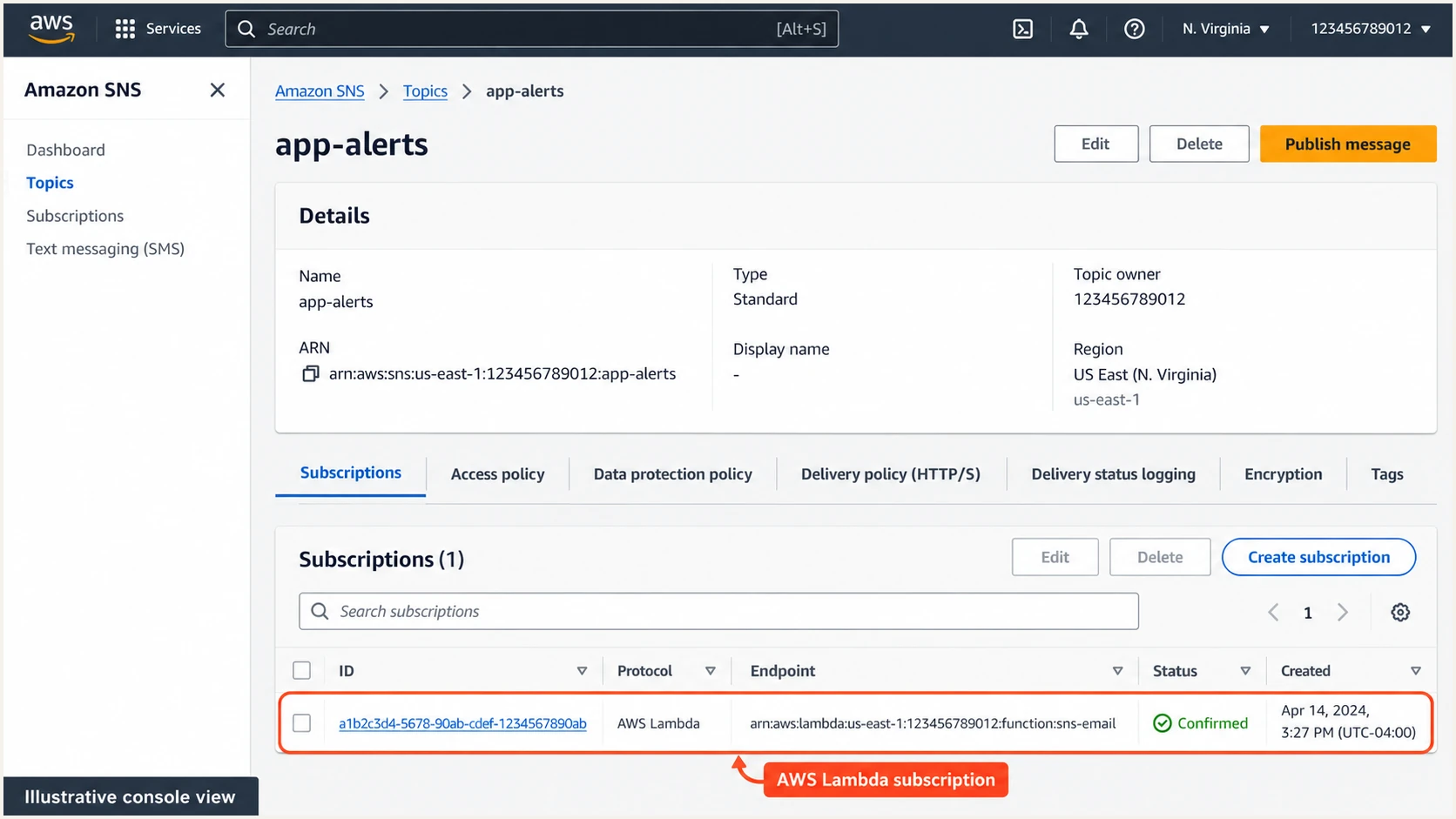
Task: Open the Access policy tab
Action: tap(497, 474)
